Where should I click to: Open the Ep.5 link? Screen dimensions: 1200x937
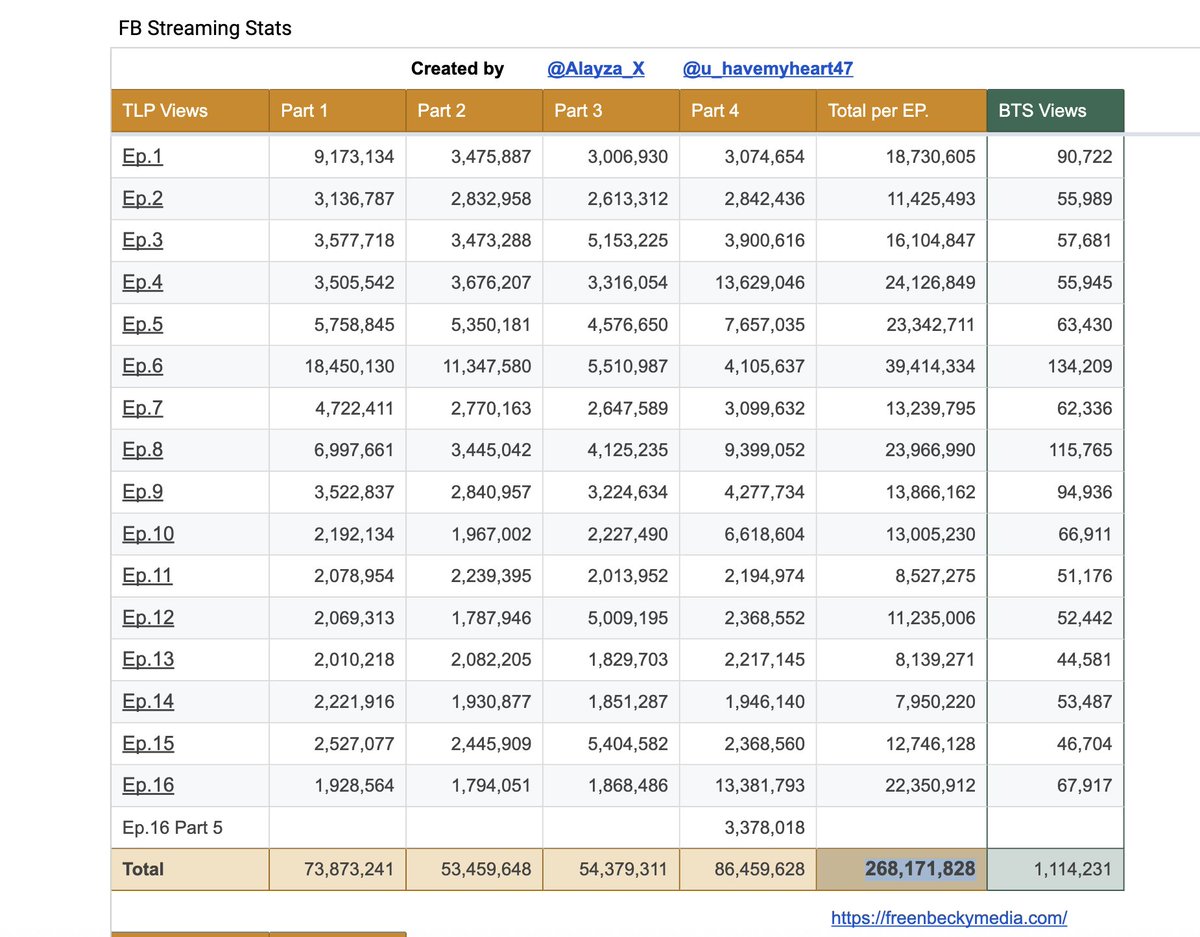(142, 324)
